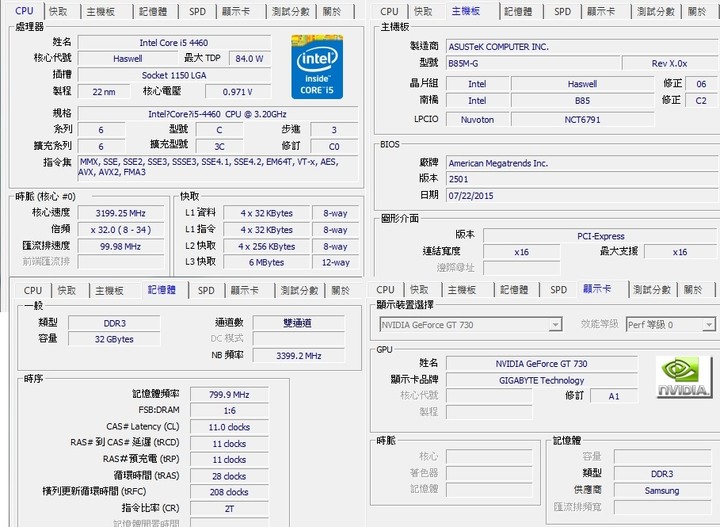Screen dimensions: 720x527
Task: In the GPU window, switch to the CPU tab
Action: point(385,290)
